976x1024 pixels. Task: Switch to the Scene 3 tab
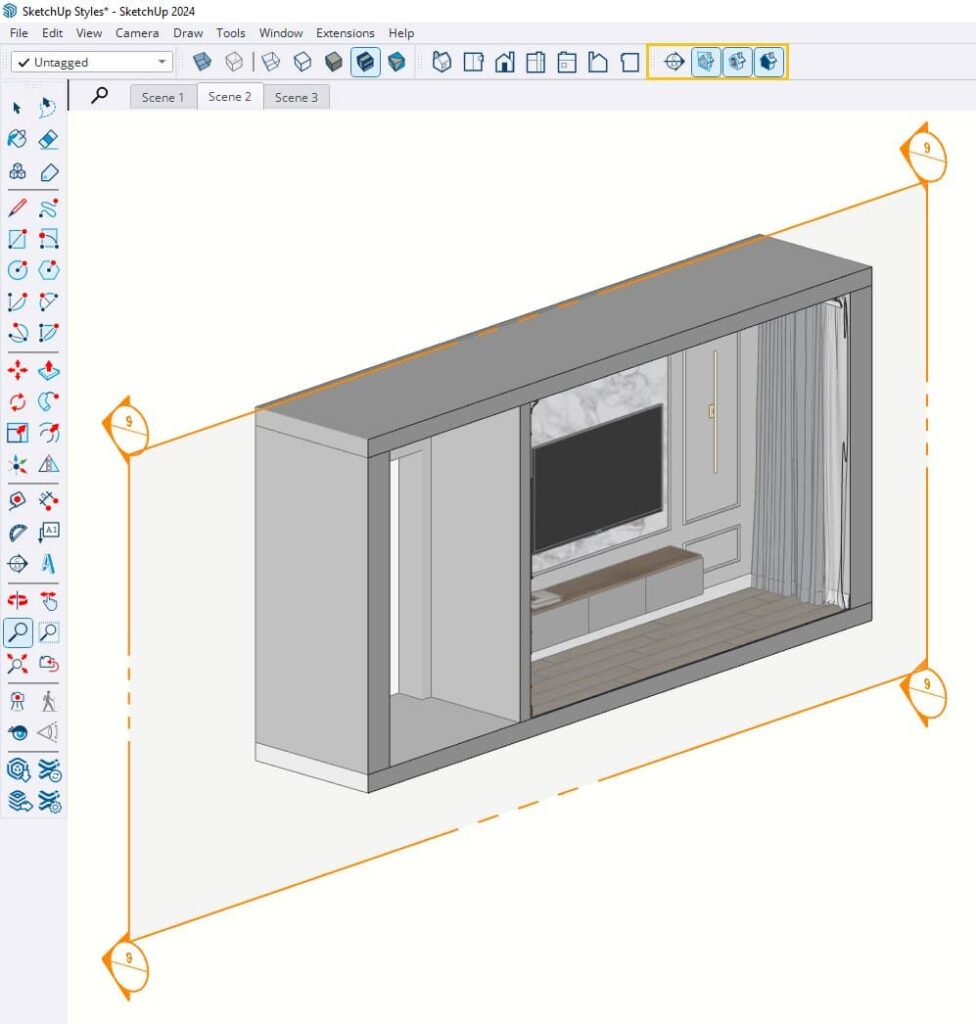296,97
